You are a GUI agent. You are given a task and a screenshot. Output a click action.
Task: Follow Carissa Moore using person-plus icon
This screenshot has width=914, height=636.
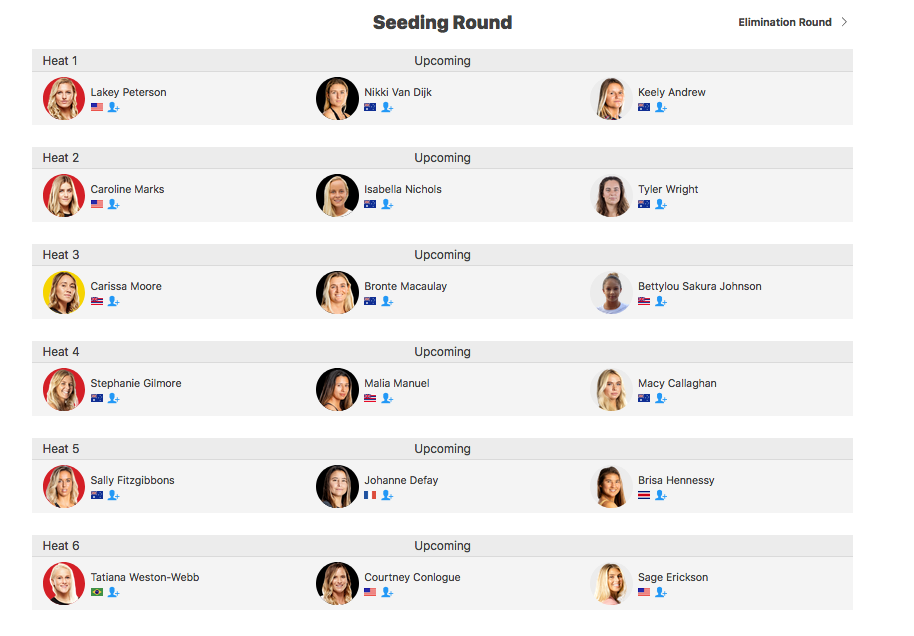coord(114,301)
